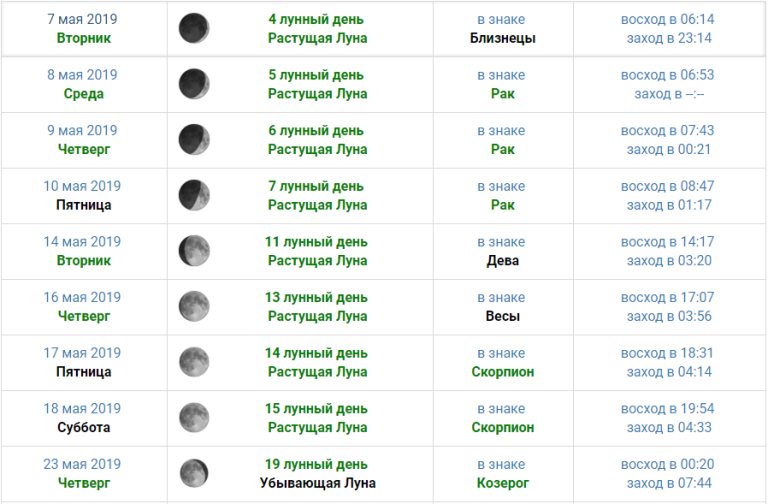
Task: Select the moon phase image for 9 мая 2019
Action: (193, 139)
